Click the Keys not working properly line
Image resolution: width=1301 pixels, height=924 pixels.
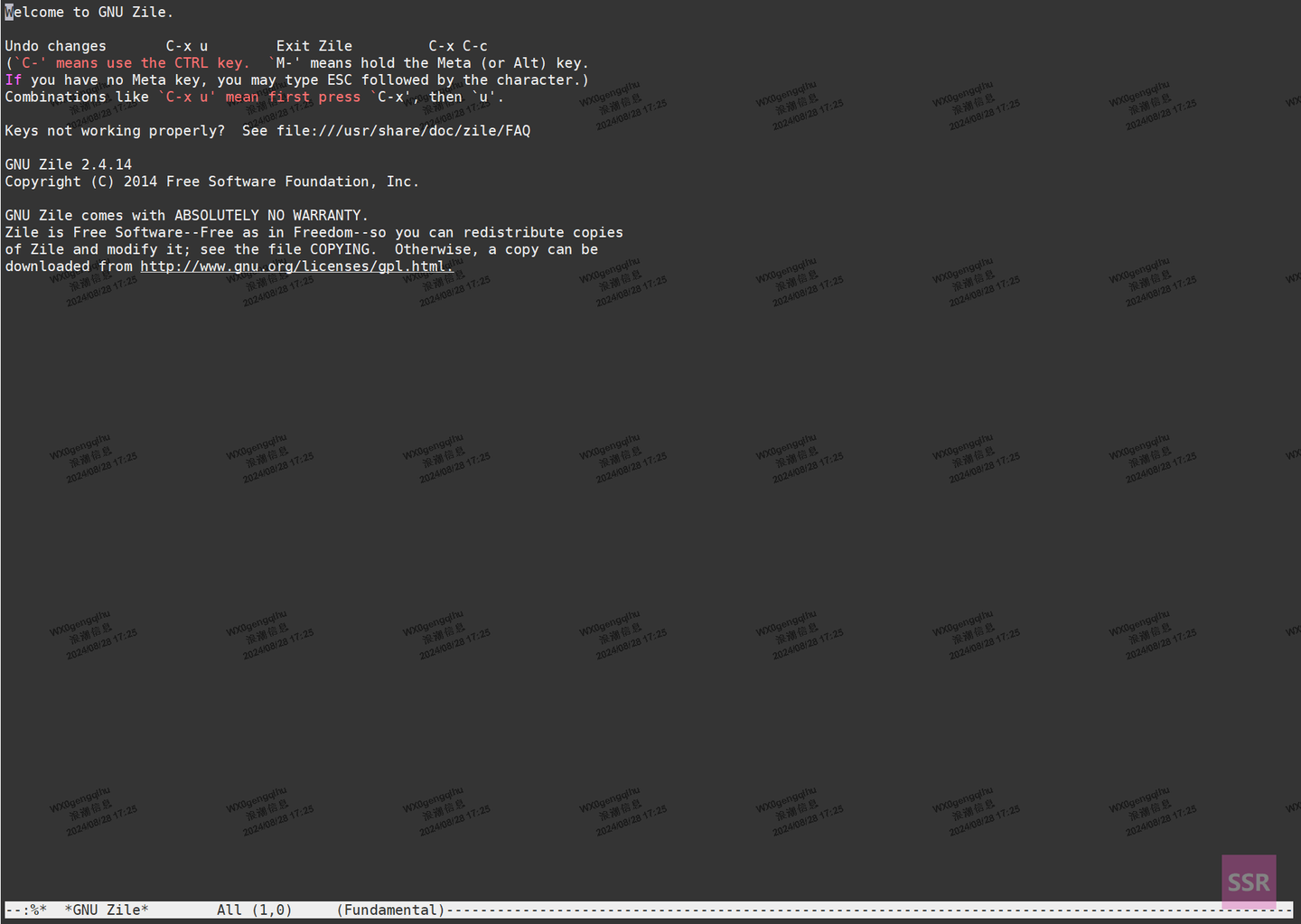click(115, 130)
